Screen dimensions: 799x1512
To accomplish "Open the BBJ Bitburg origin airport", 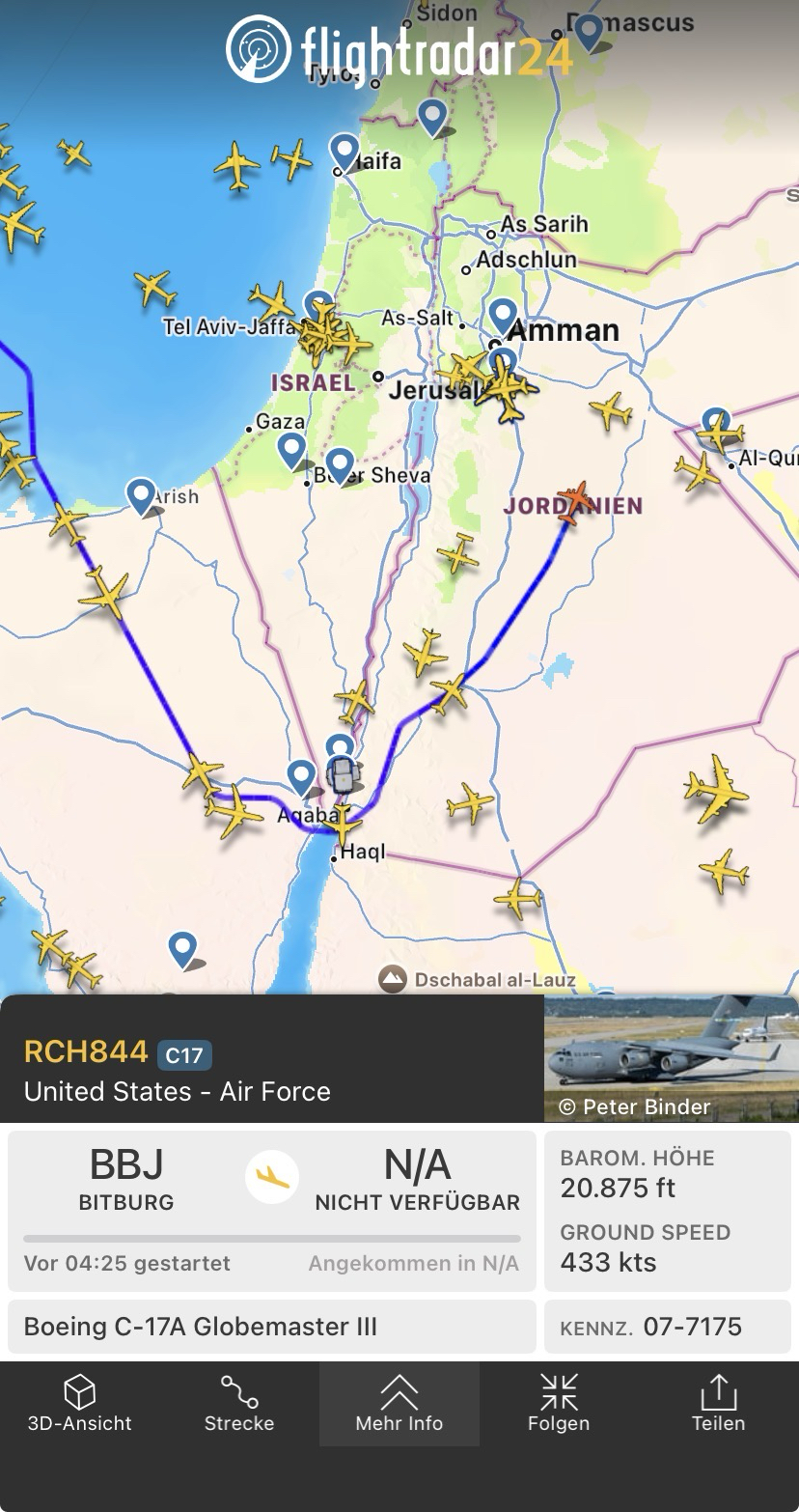I will (x=126, y=1179).
